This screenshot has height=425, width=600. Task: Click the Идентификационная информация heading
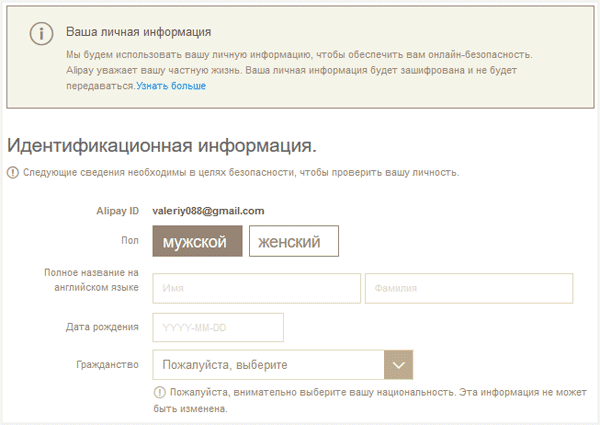(162, 146)
